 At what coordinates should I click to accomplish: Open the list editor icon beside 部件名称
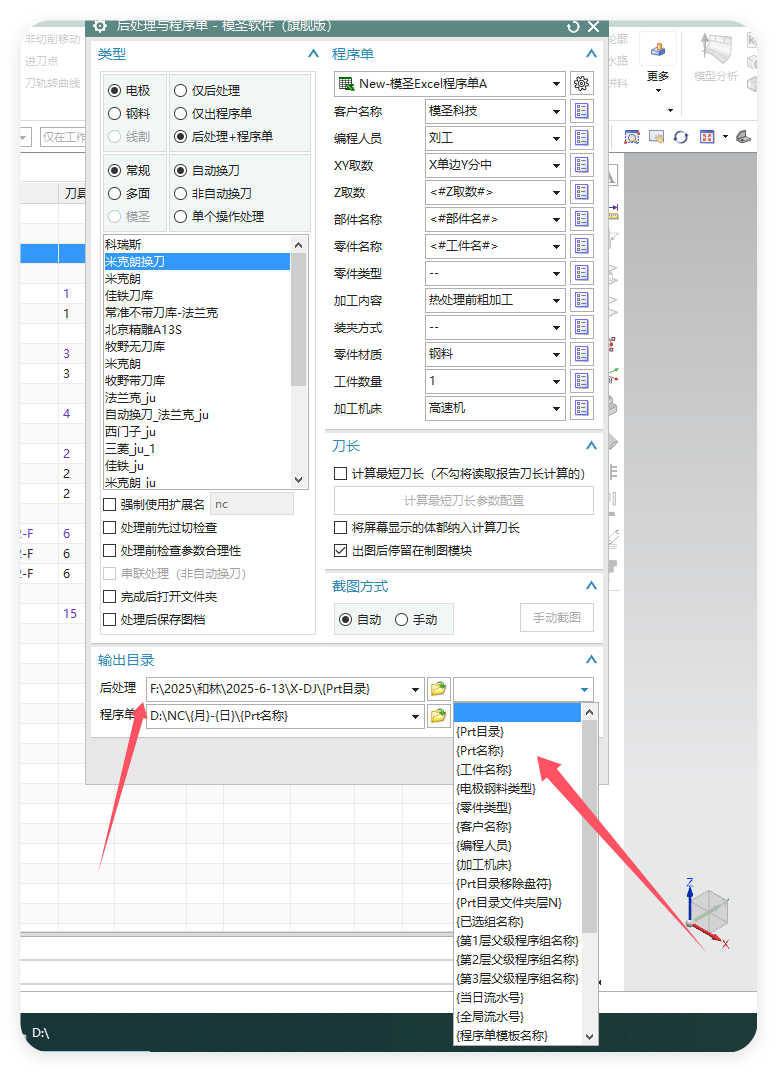pos(582,219)
